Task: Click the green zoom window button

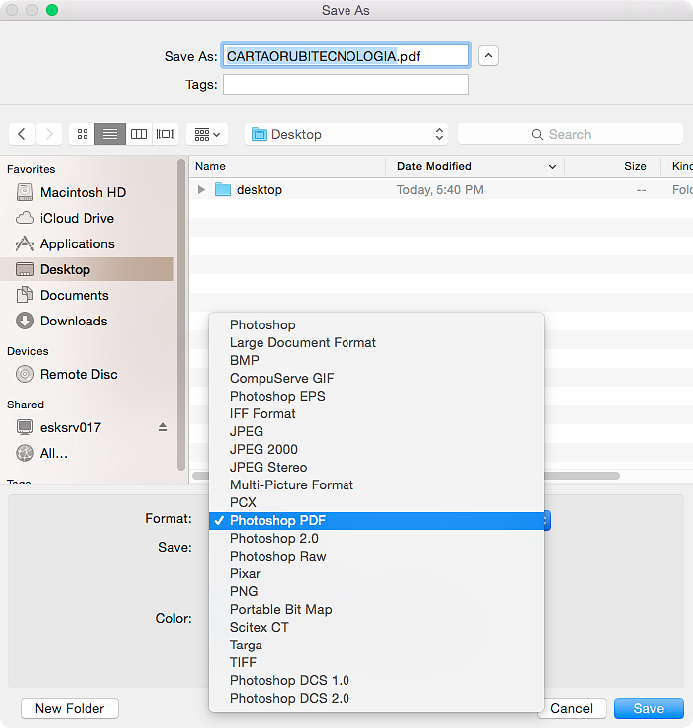Action: coord(52,10)
